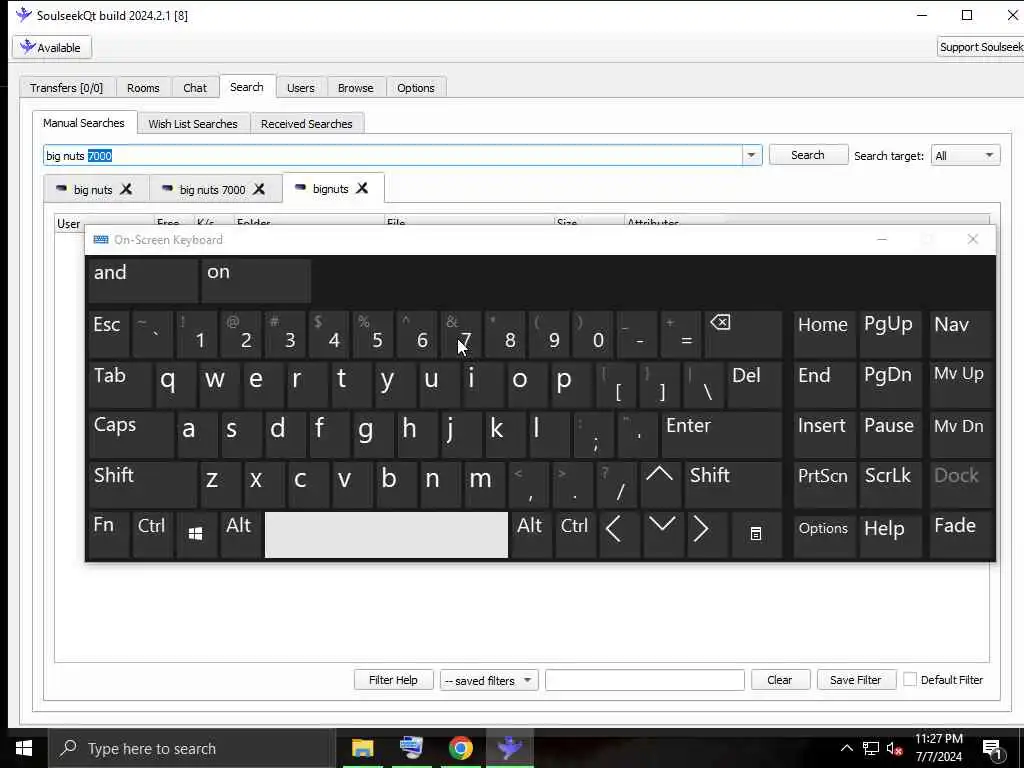Image resolution: width=1024 pixels, height=768 pixels.
Task: Open File Explorer from the taskbar
Action: click(x=362, y=748)
